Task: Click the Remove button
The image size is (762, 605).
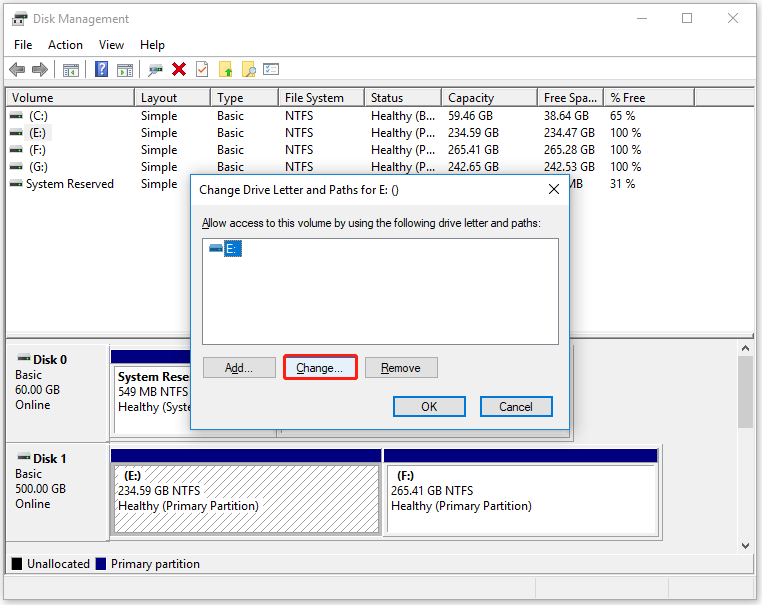Action: tap(401, 368)
